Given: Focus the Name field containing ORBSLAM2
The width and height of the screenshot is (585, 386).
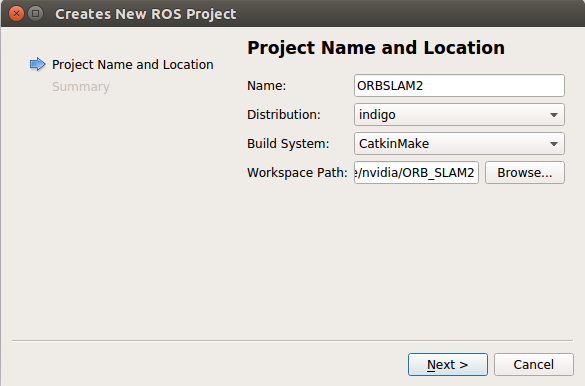Looking at the screenshot, I should point(459,86).
